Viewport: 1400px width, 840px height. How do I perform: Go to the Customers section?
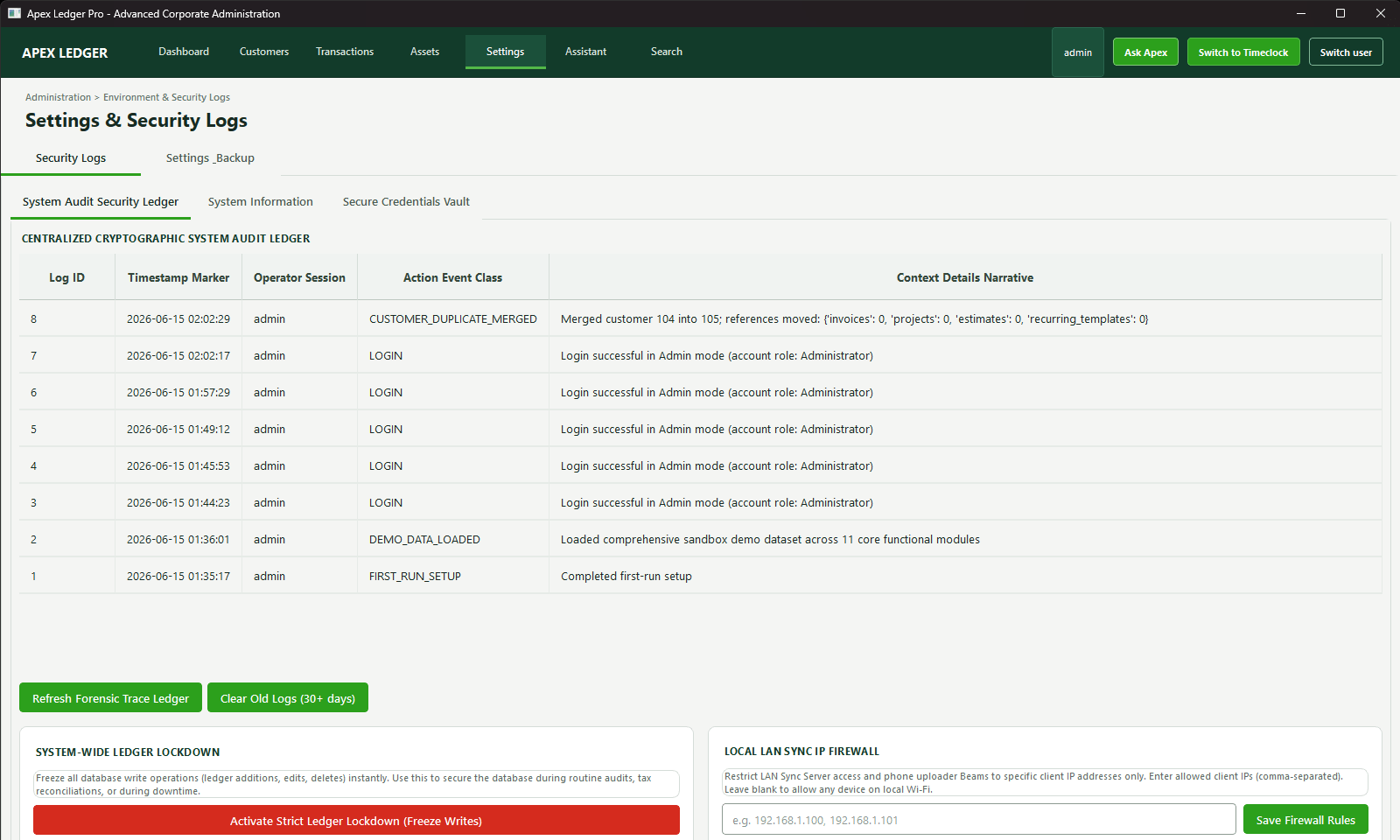click(264, 52)
